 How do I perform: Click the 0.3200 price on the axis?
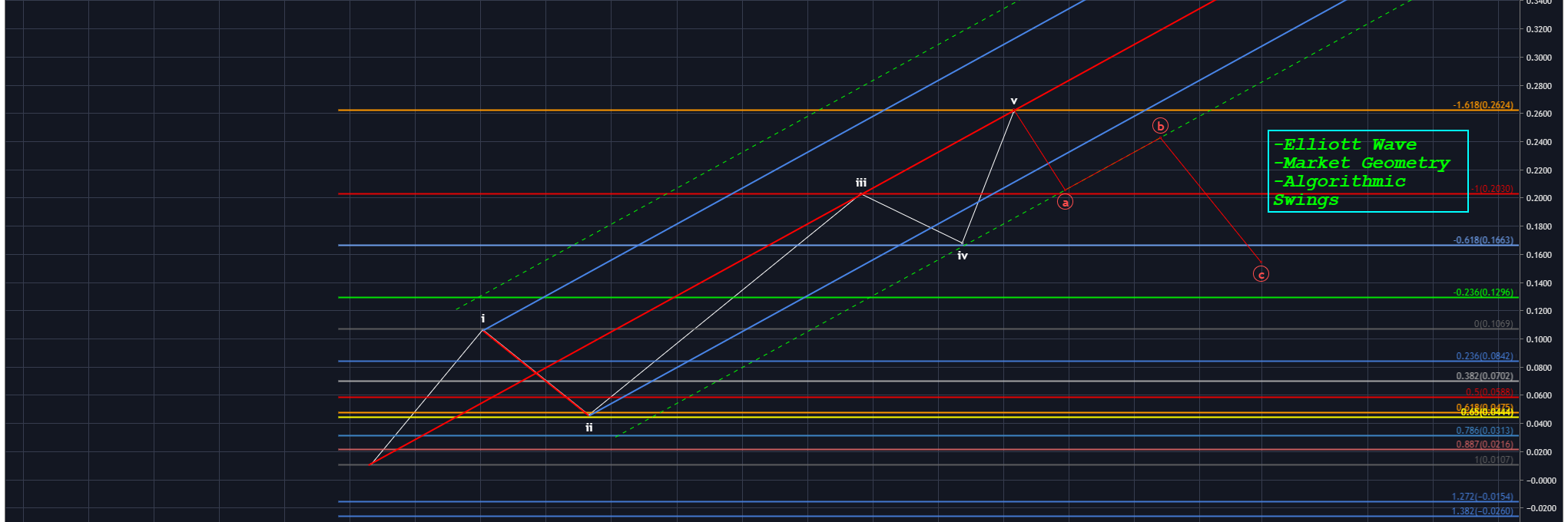click(x=1539, y=29)
